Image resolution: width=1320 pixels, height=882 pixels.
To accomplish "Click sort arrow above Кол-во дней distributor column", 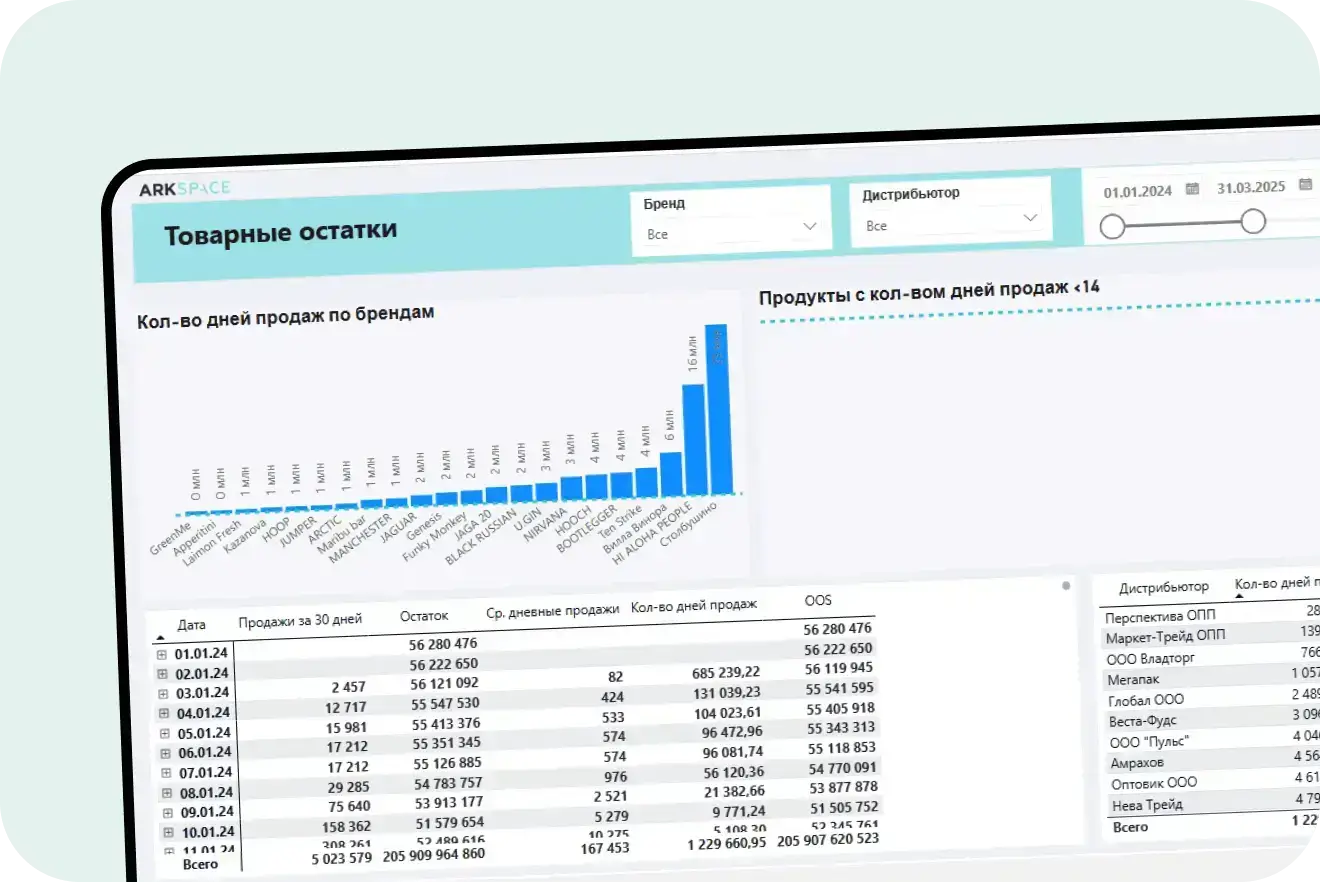I will click(1240, 595).
